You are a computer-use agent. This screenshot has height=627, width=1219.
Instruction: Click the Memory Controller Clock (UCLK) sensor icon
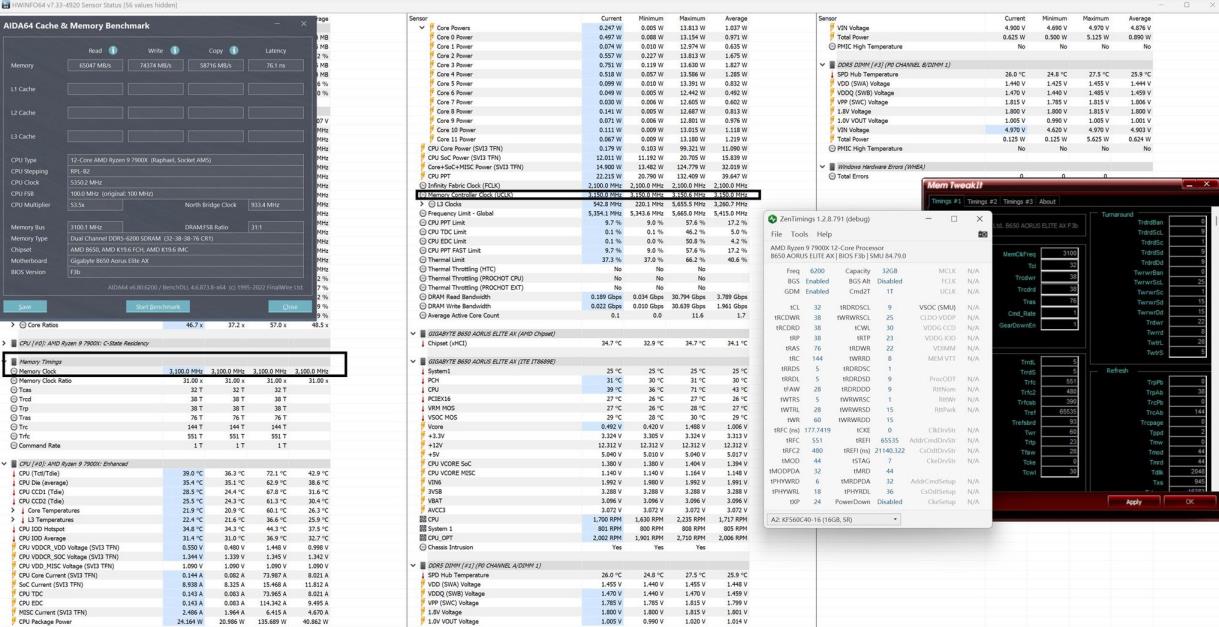point(422,194)
